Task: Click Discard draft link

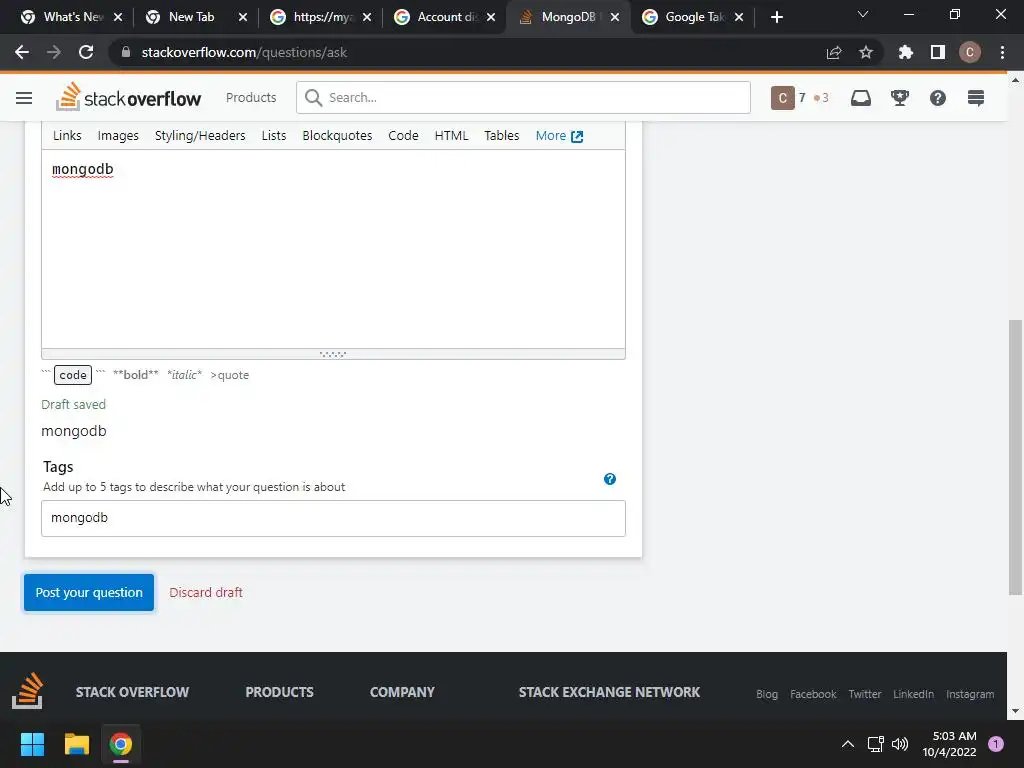Action: click(206, 592)
